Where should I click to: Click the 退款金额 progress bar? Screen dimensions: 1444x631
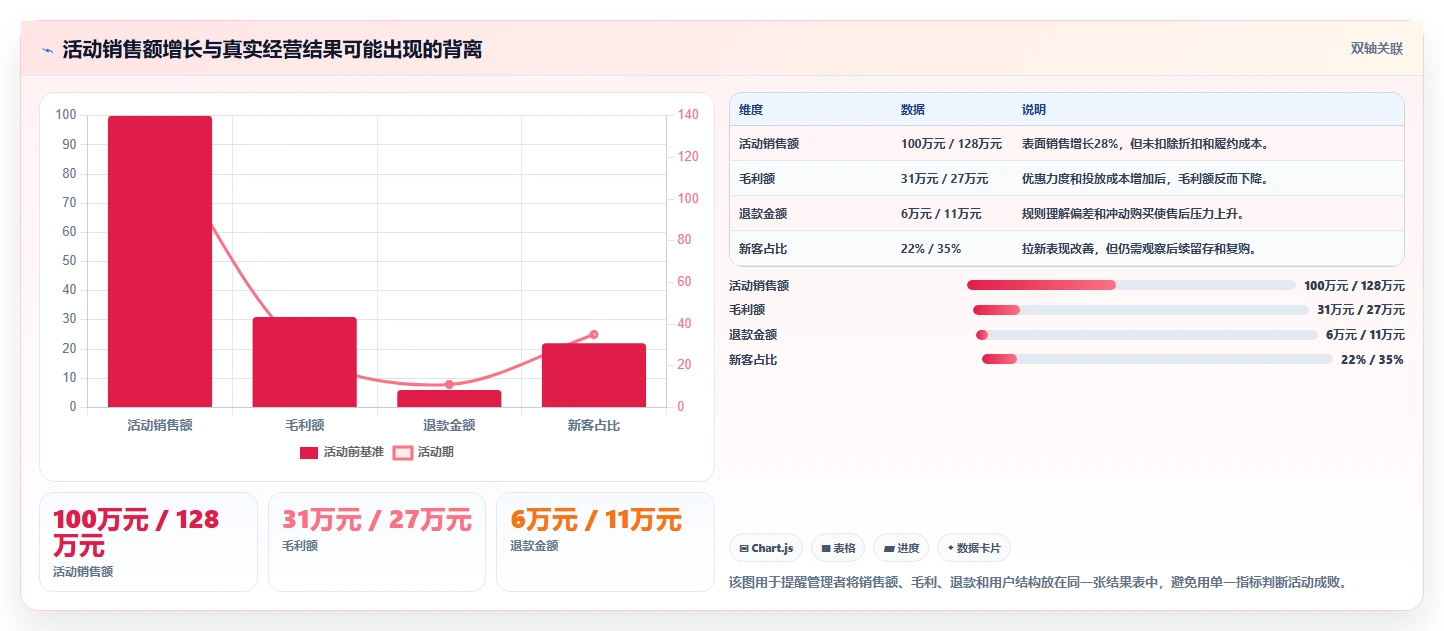point(1147,335)
